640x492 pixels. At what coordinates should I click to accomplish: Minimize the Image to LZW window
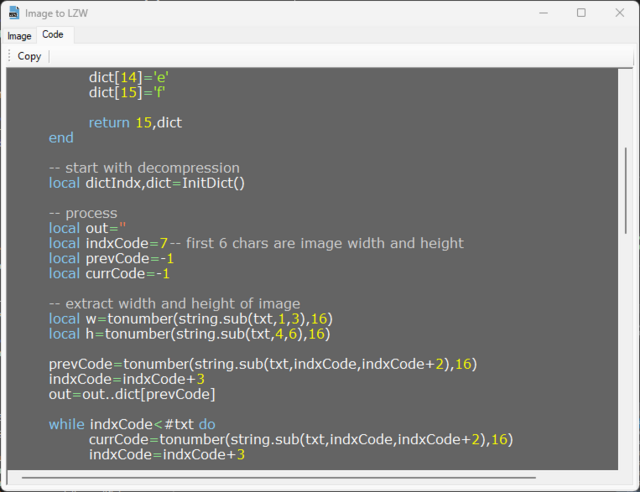click(x=543, y=13)
